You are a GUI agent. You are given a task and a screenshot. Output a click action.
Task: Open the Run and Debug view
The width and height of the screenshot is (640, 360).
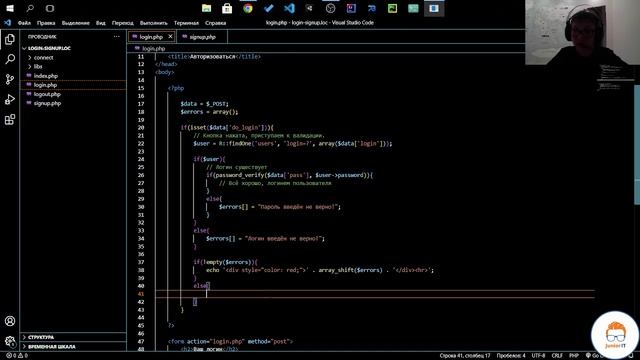tap(10, 99)
